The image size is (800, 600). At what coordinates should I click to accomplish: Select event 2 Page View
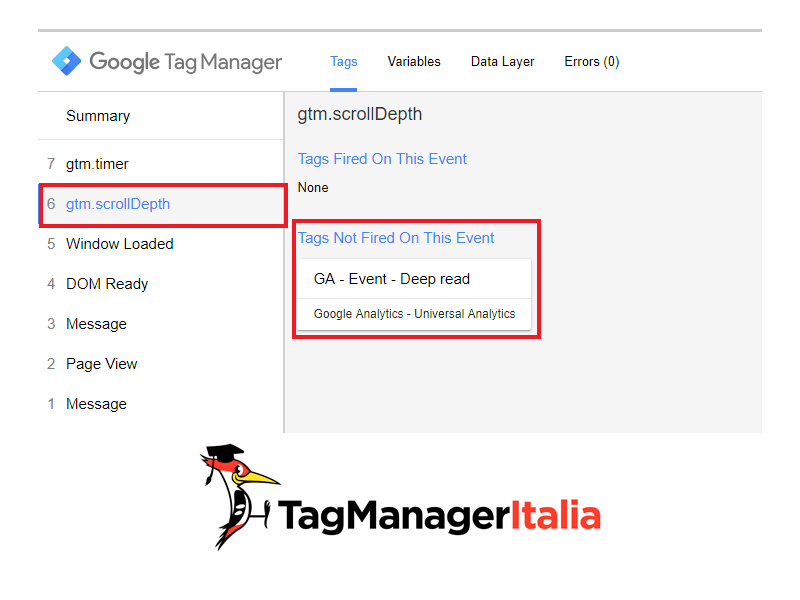[x=161, y=364]
